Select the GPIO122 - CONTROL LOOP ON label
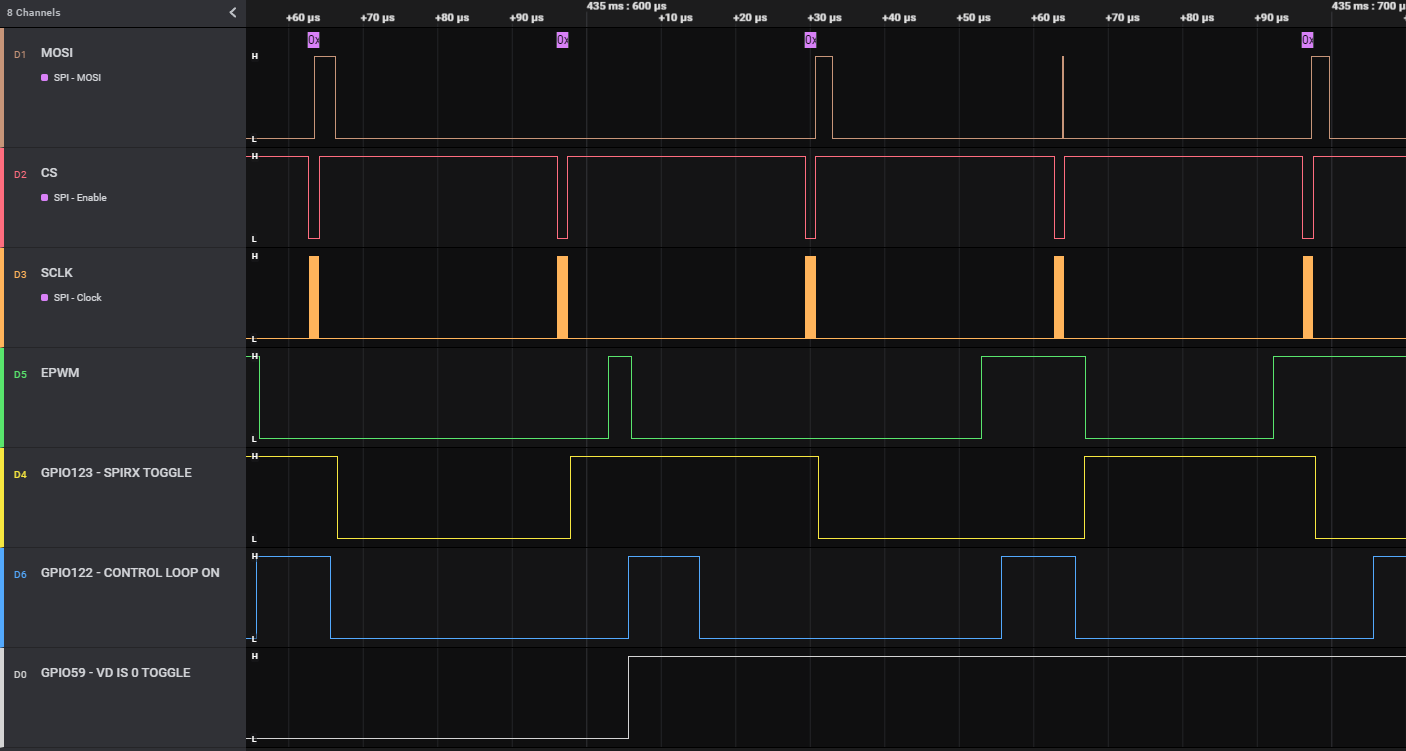Viewport: 1406px width, 751px height. click(x=130, y=573)
